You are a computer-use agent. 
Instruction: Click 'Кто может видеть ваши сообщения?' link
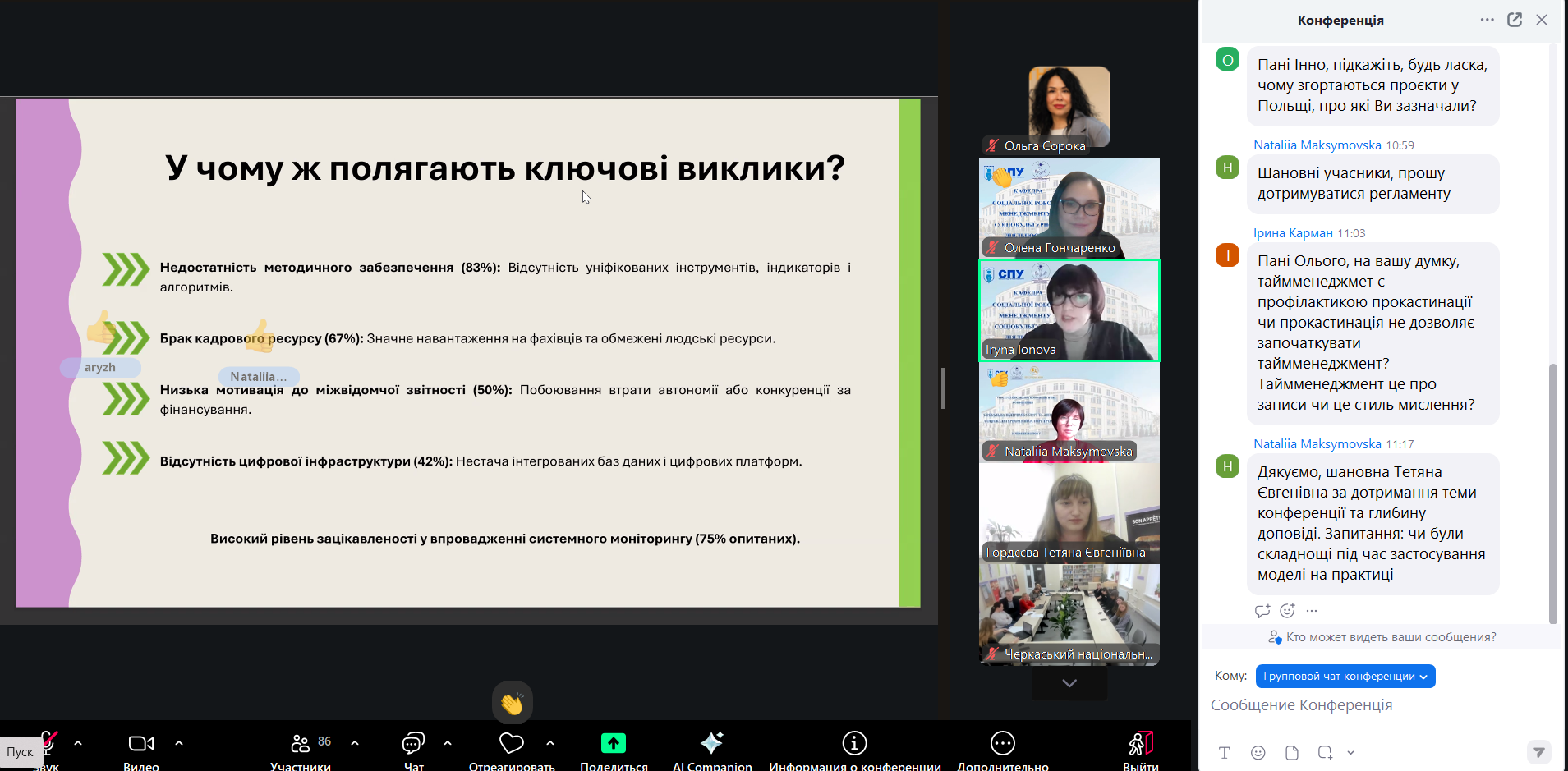pyautogui.click(x=1390, y=637)
